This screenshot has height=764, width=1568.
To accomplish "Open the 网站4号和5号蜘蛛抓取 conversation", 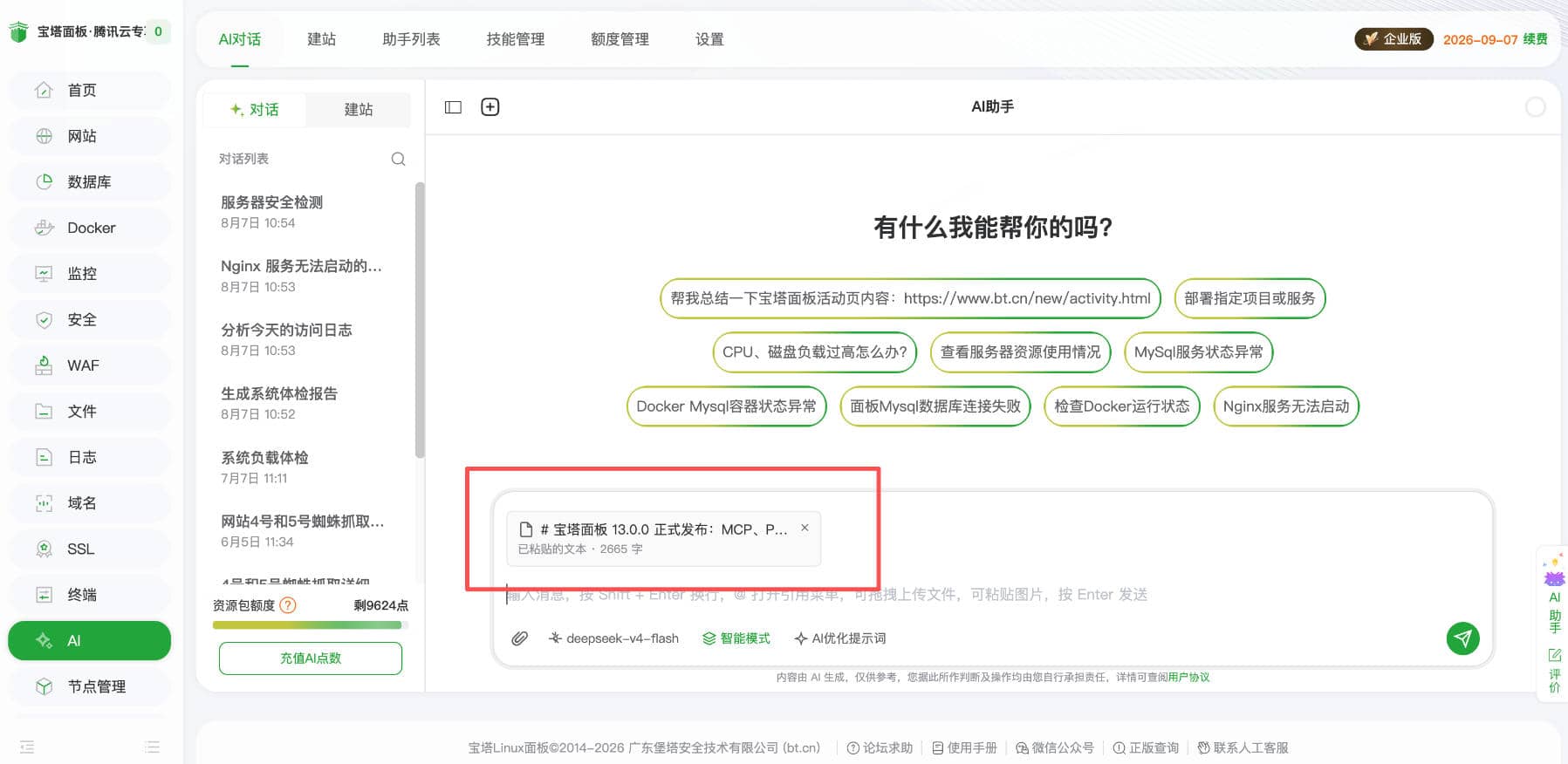I will [x=305, y=530].
